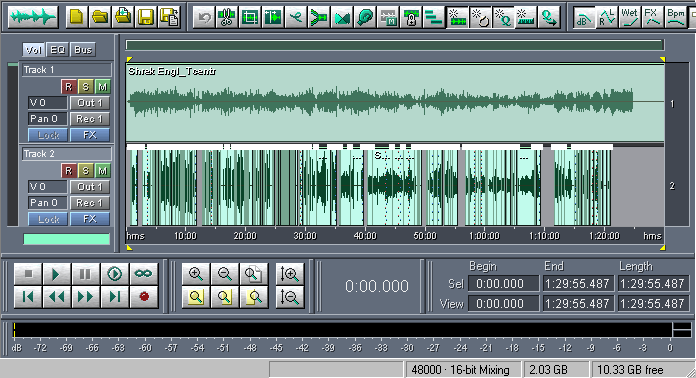Lock Track 1

pyautogui.click(x=48, y=135)
